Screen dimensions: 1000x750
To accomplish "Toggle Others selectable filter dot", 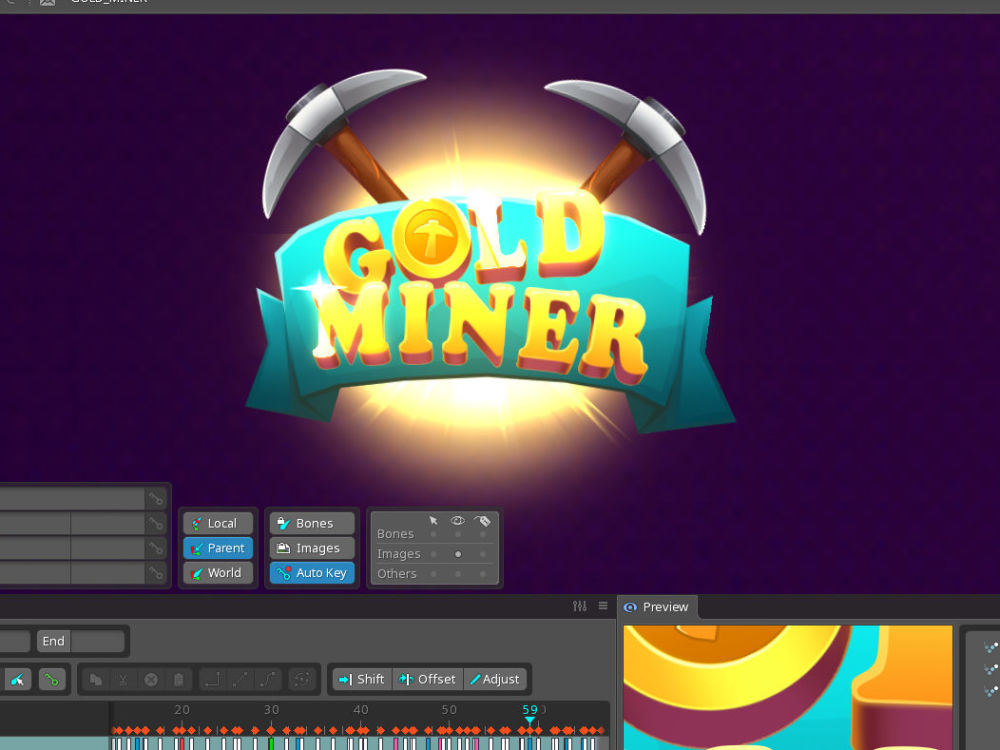I will point(434,574).
